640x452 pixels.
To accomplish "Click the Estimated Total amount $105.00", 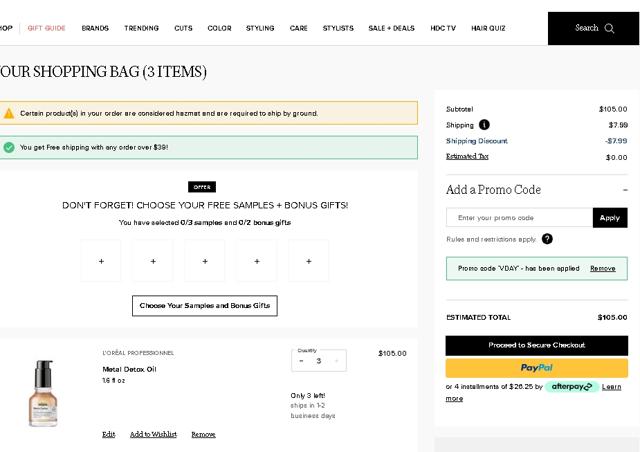I will pos(612,317).
